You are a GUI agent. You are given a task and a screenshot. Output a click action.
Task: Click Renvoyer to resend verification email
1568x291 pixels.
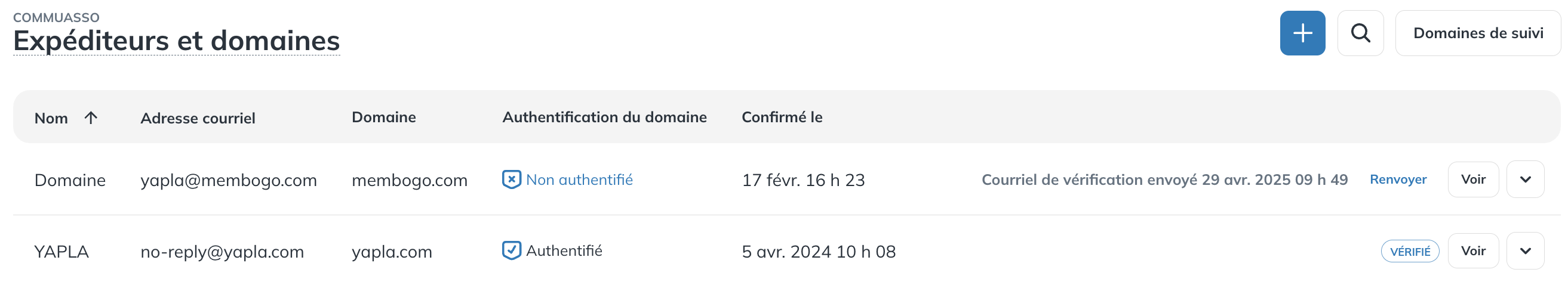(x=1398, y=180)
